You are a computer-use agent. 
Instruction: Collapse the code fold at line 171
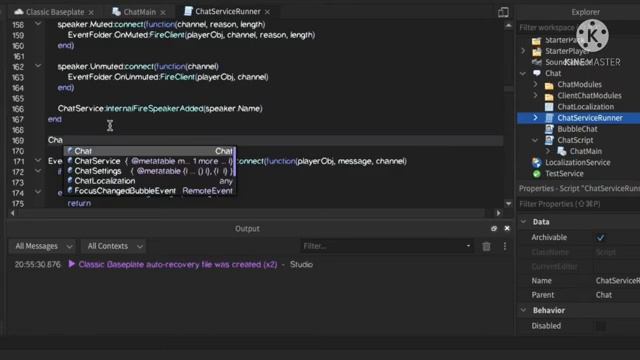click(38, 160)
